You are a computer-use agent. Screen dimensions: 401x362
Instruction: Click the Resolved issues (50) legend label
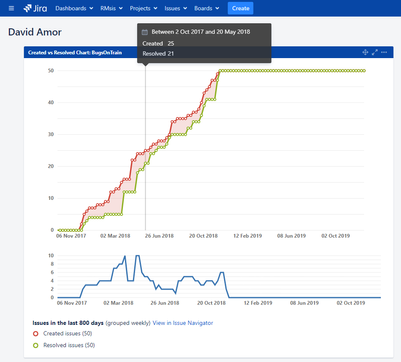pyautogui.click(x=69, y=345)
